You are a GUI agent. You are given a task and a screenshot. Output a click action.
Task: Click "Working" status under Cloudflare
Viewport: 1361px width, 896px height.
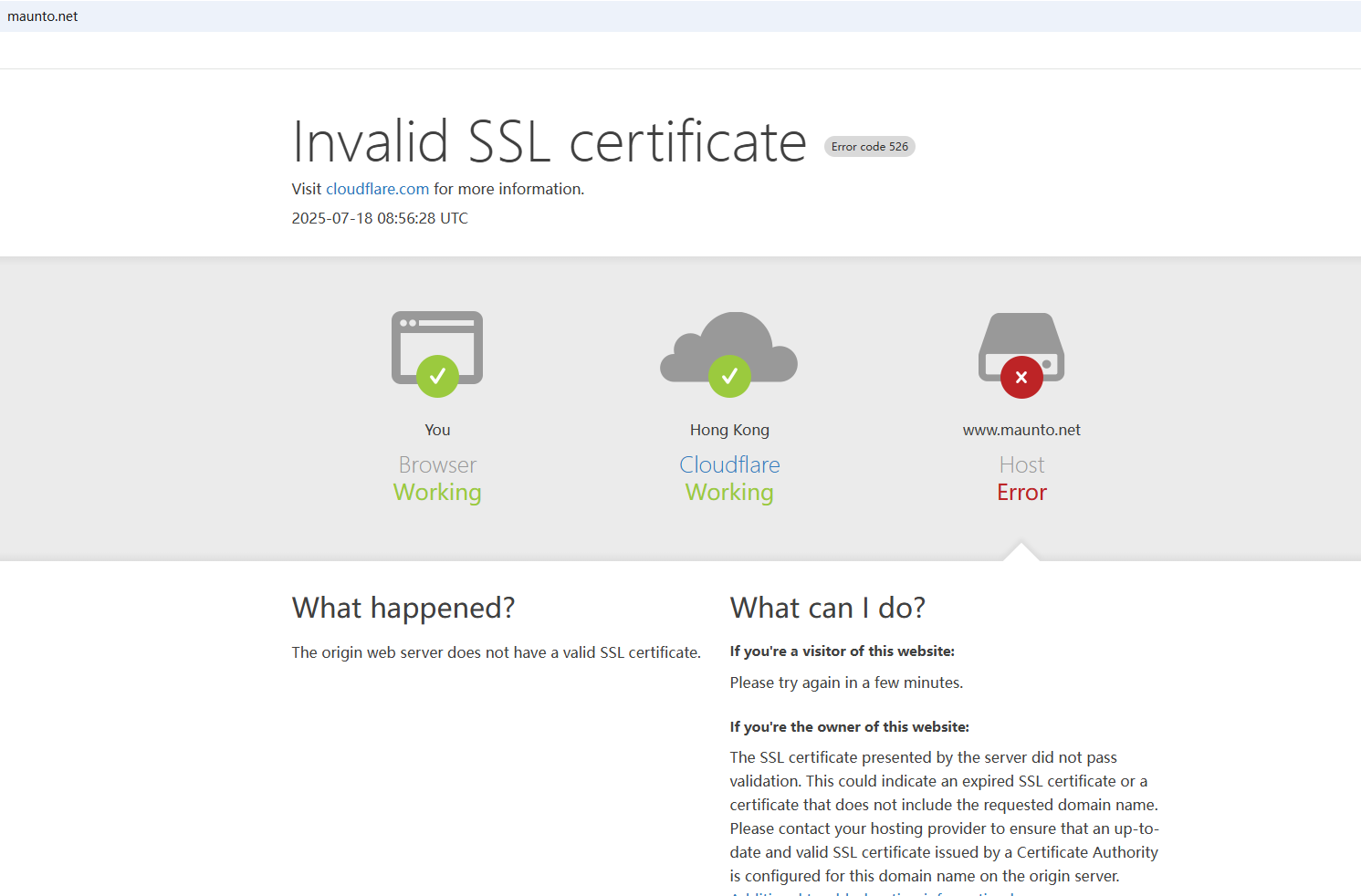point(729,493)
